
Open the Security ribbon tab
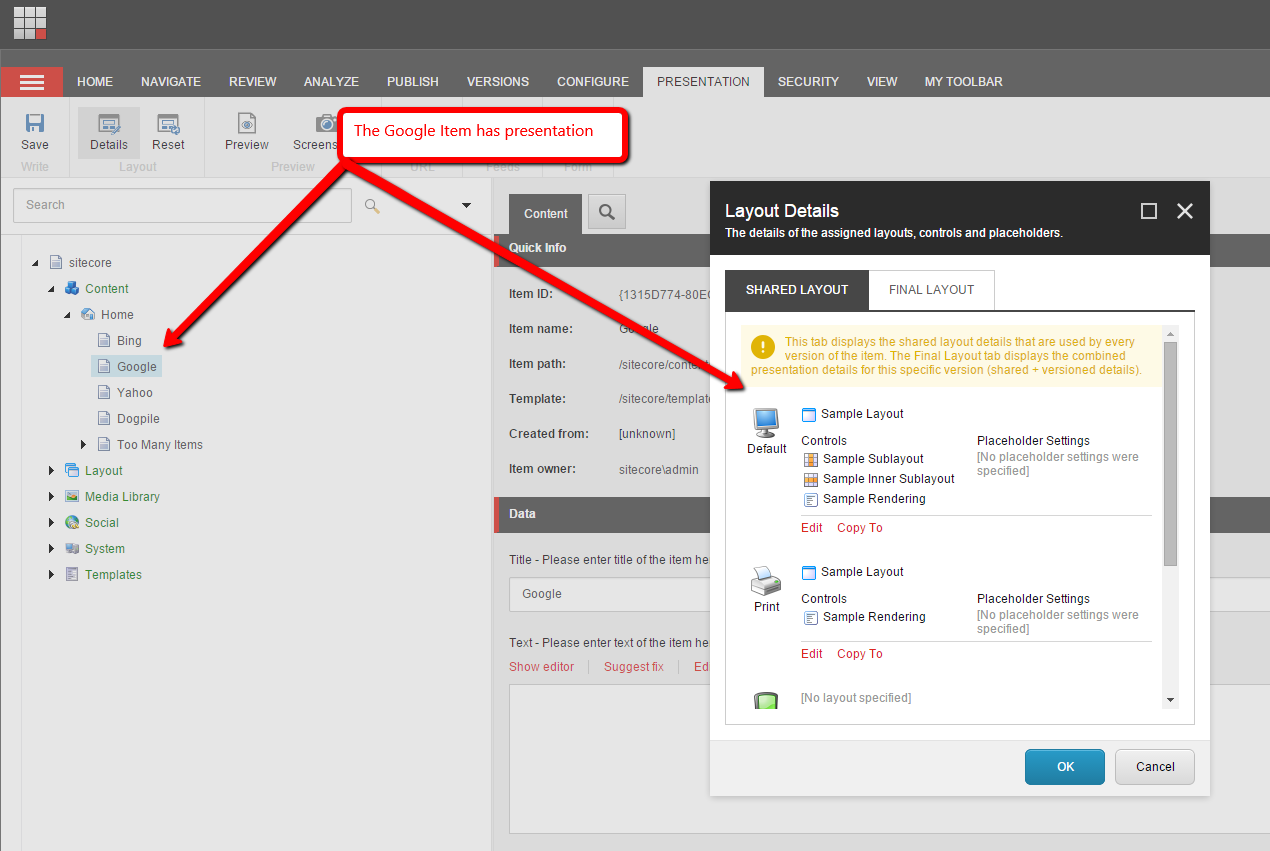pos(808,82)
